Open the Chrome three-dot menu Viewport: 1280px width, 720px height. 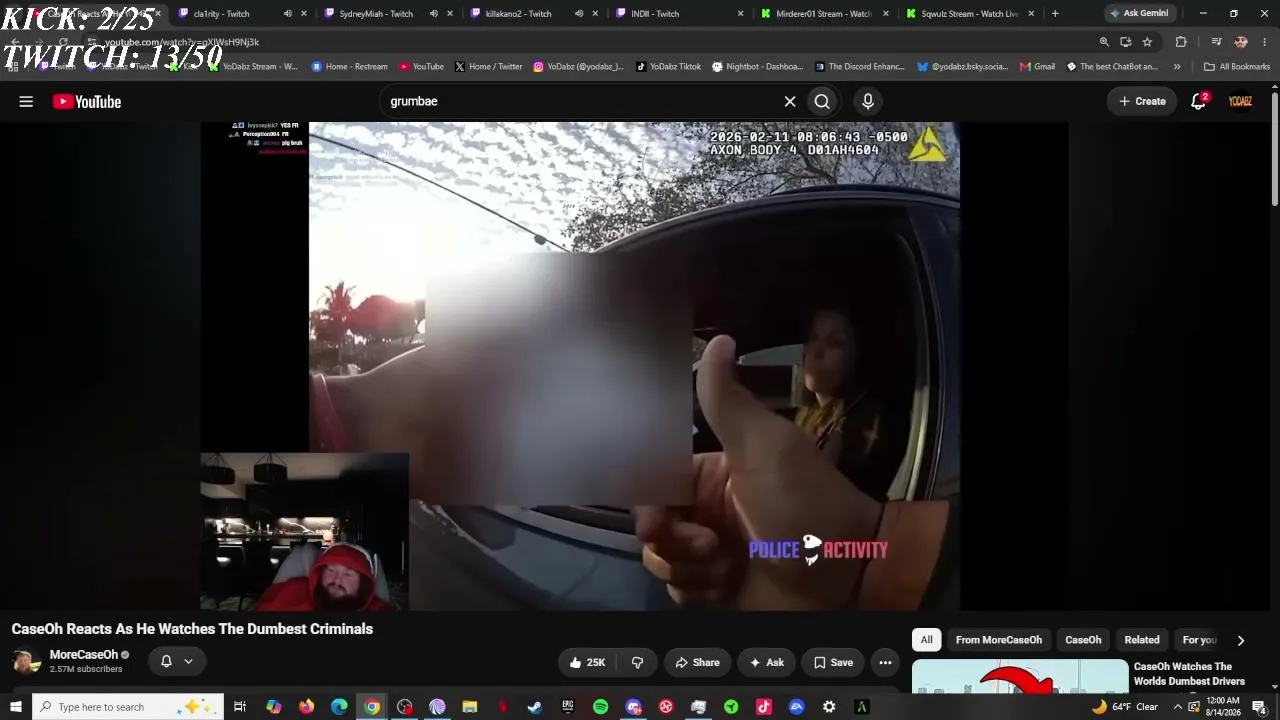1265,42
